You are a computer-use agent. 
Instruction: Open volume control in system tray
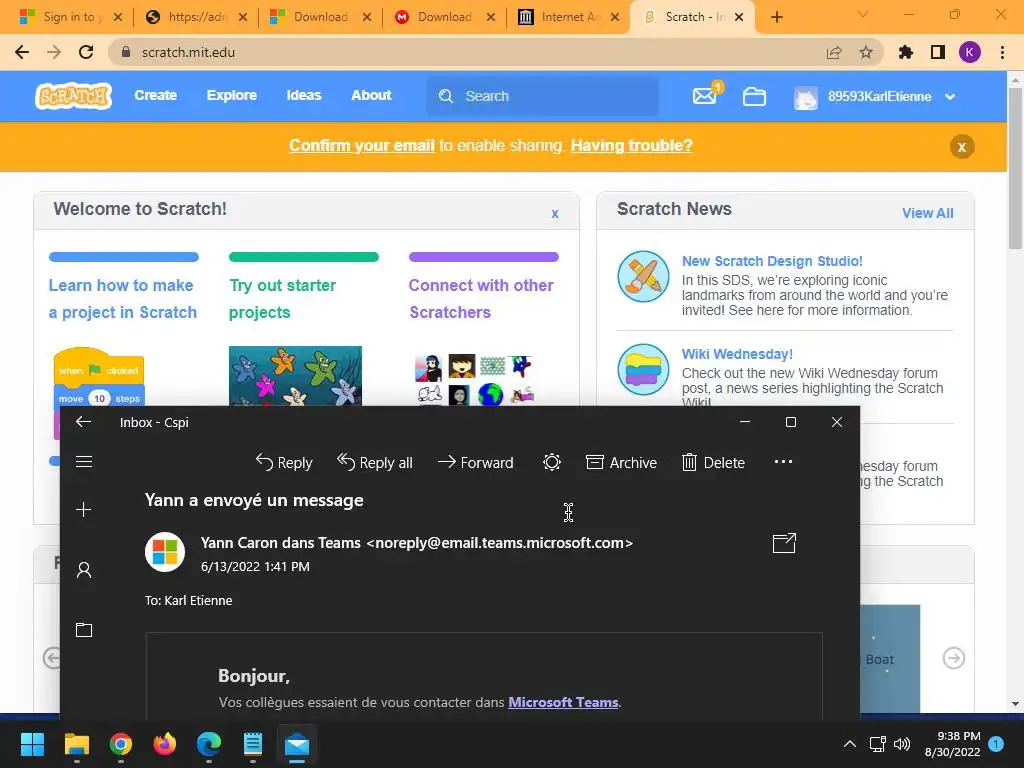point(902,744)
